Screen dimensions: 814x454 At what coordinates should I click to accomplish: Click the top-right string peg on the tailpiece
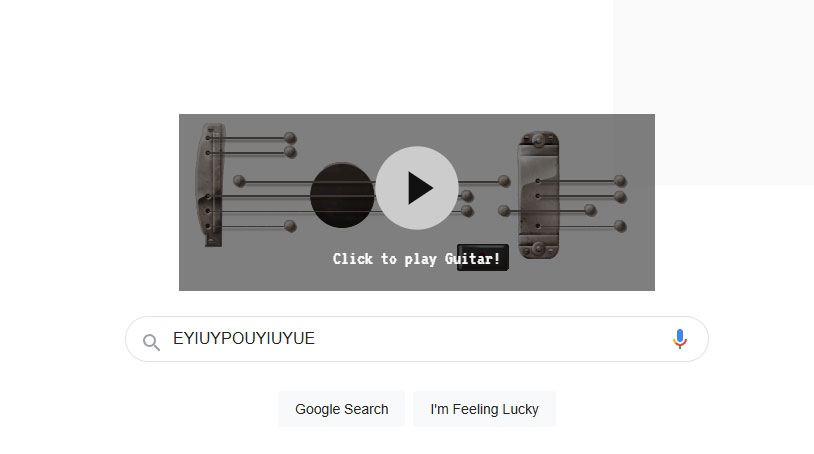[620, 181]
